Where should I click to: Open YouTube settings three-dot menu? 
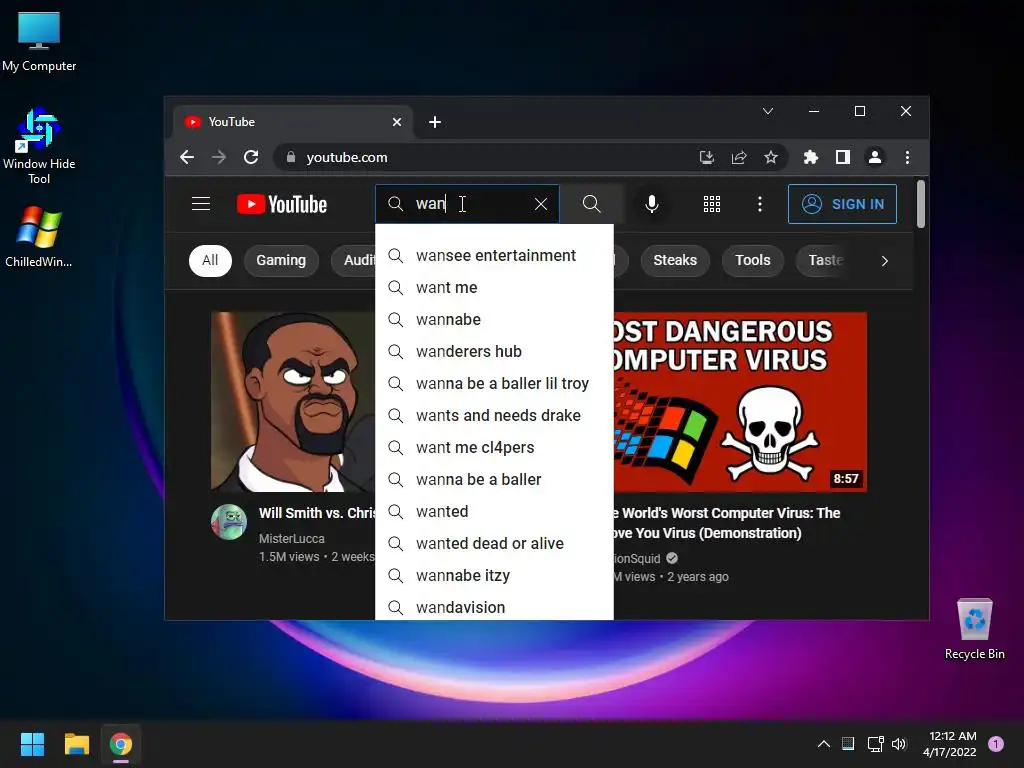point(760,204)
